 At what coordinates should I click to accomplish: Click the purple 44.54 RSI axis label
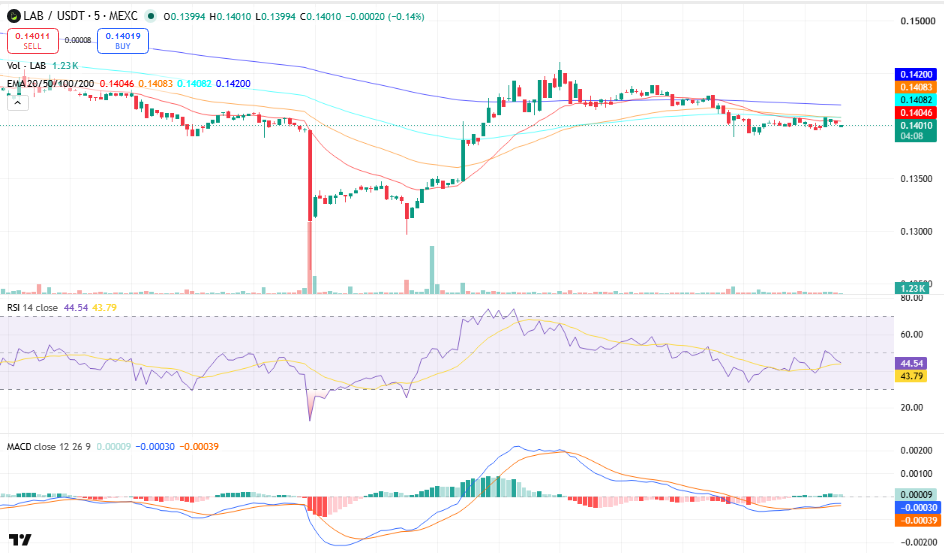[911, 363]
